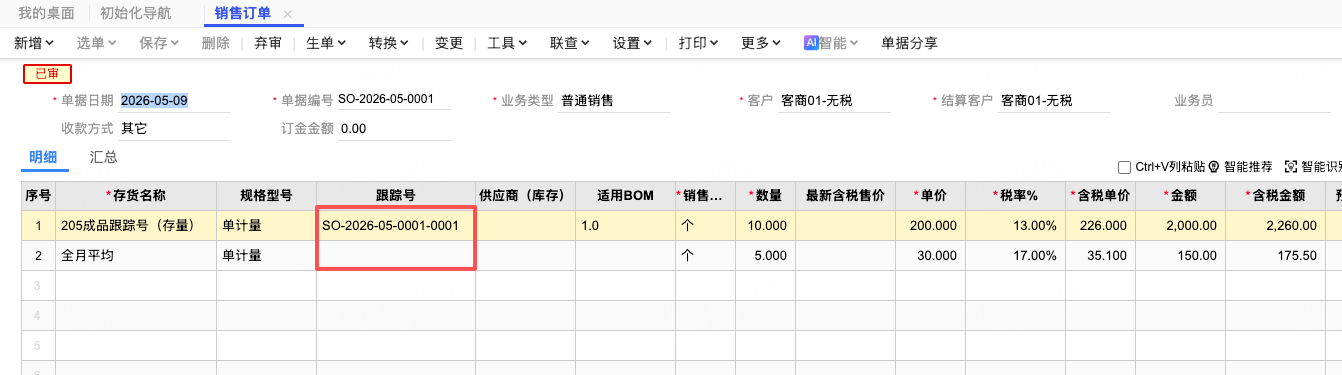Open the 联查 dropdown

click(x=570, y=43)
